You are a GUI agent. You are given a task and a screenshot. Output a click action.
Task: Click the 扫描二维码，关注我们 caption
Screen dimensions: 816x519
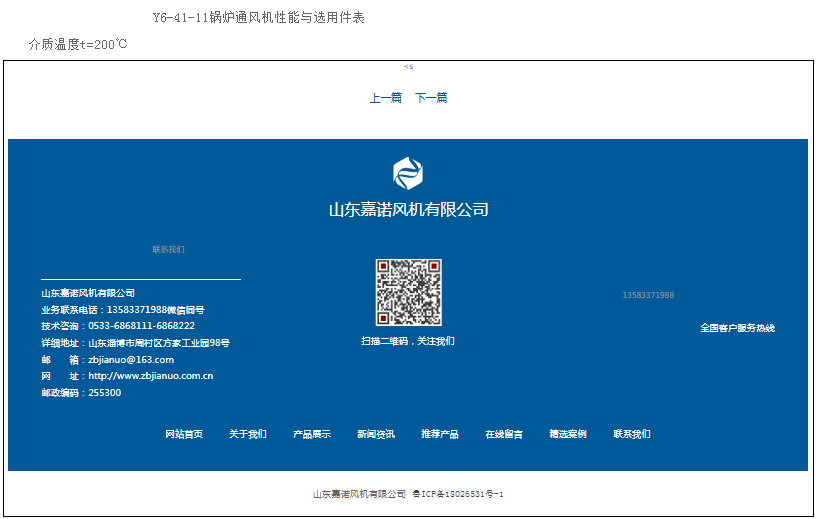(408, 341)
